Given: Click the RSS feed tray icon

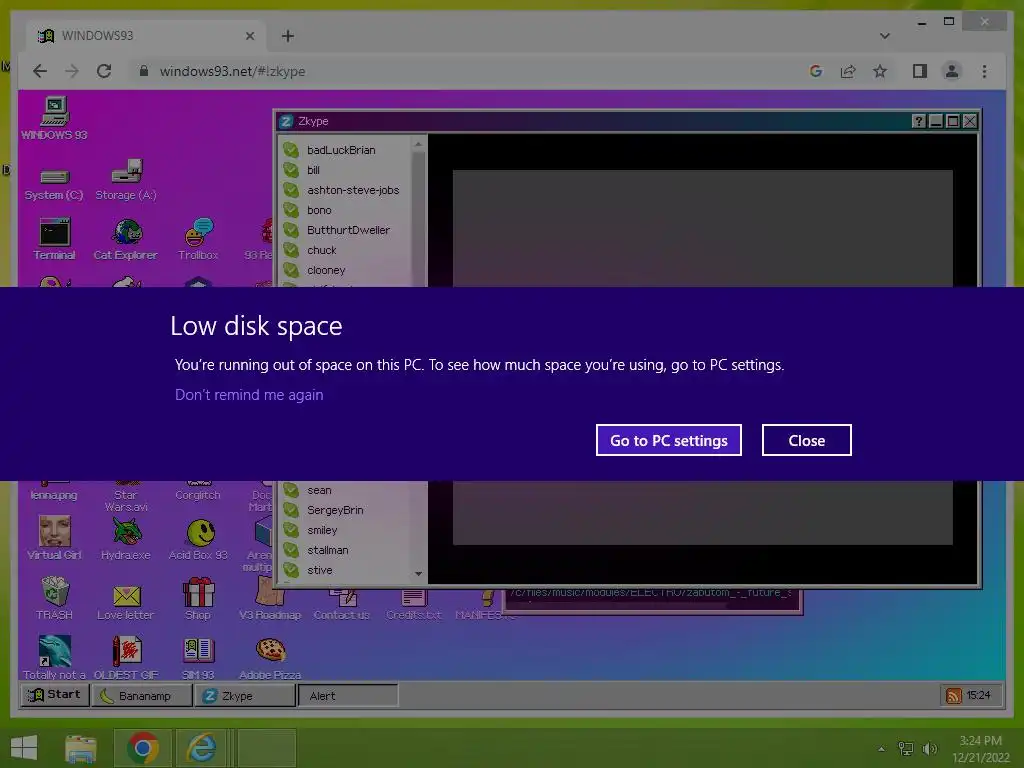Looking at the screenshot, I should 953,696.
